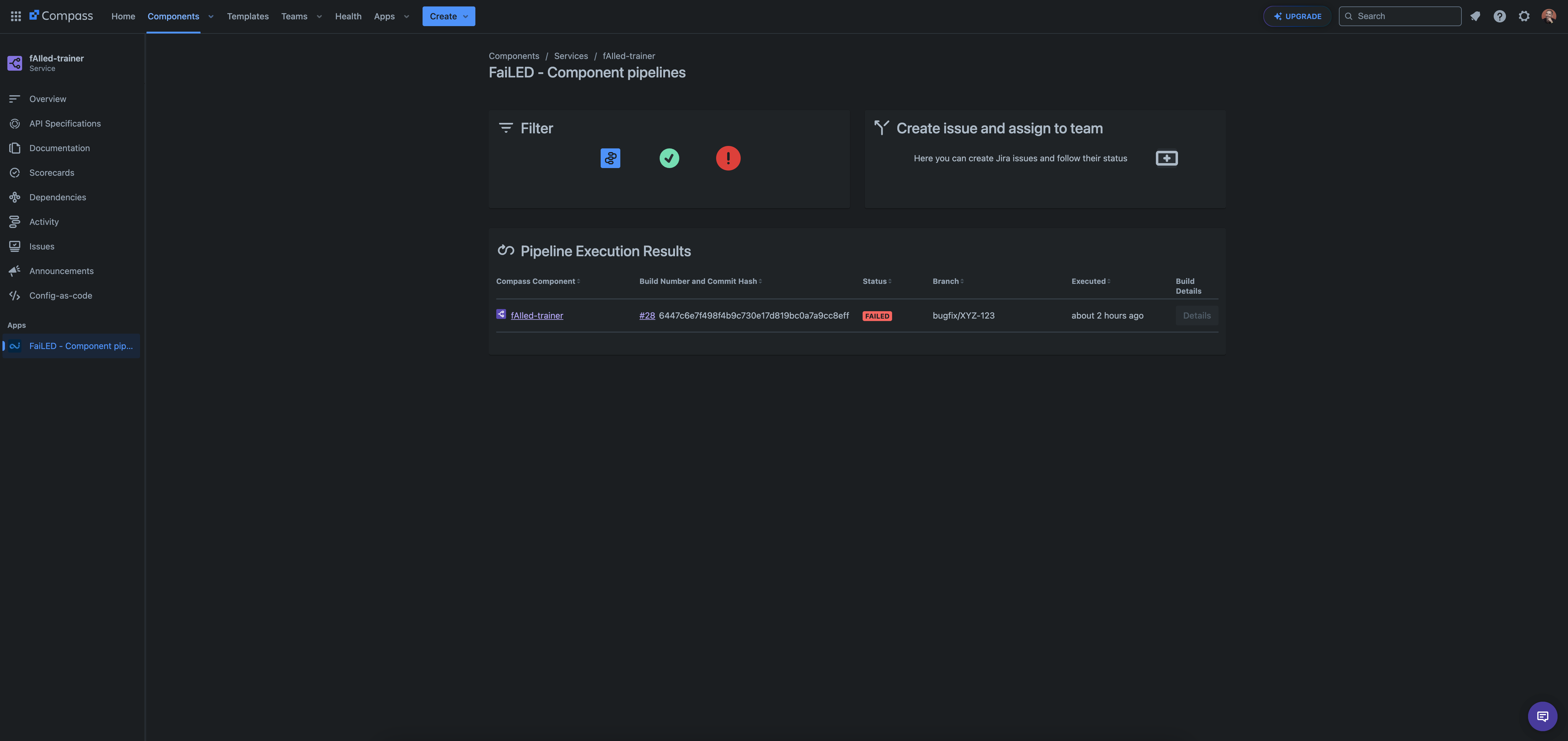1568x741 pixels.
Task: Click the Upgrade button
Action: (1297, 17)
